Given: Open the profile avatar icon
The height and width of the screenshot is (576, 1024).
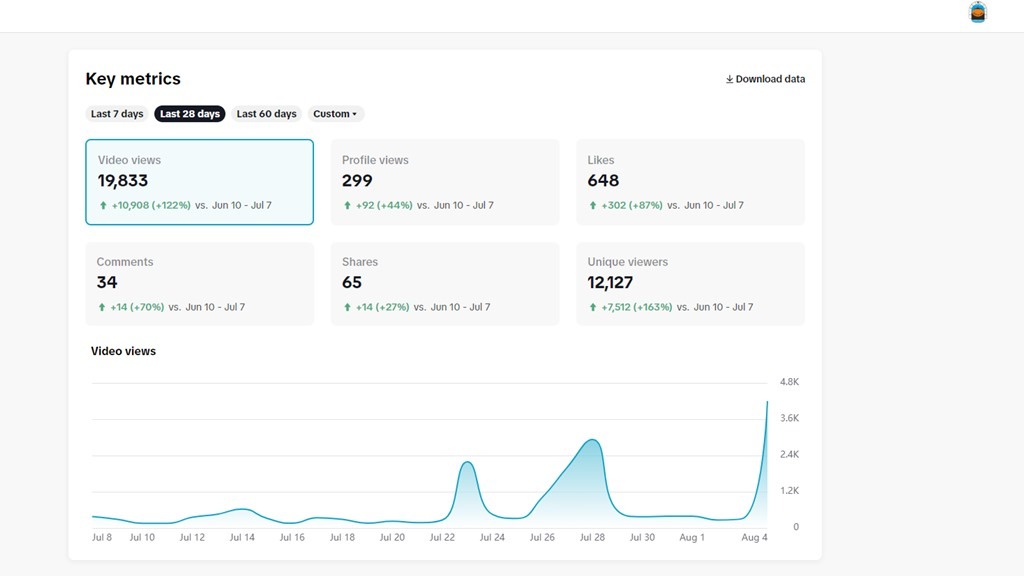Looking at the screenshot, I should tap(978, 13).
